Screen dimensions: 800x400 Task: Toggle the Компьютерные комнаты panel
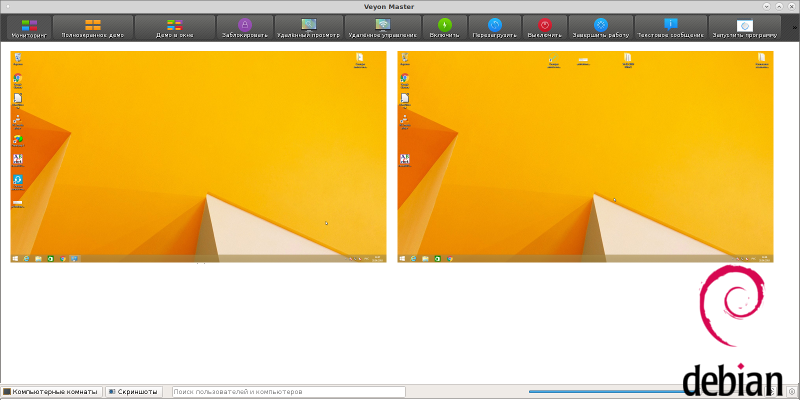click(x=50, y=392)
